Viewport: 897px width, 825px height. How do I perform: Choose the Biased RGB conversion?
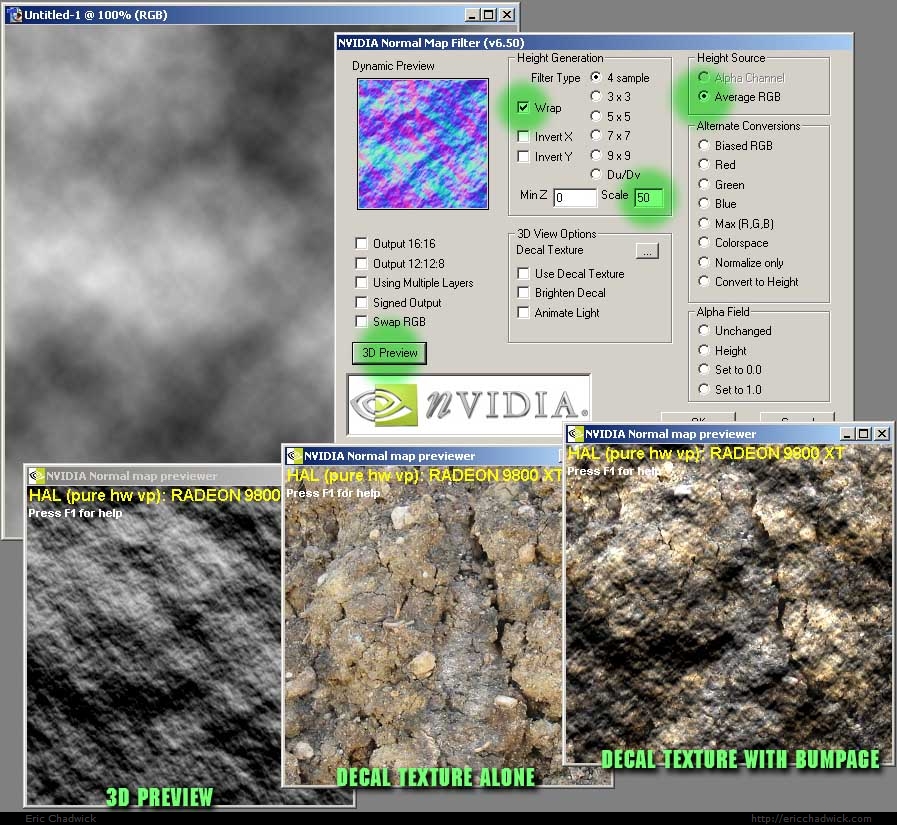pyautogui.click(x=704, y=145)
